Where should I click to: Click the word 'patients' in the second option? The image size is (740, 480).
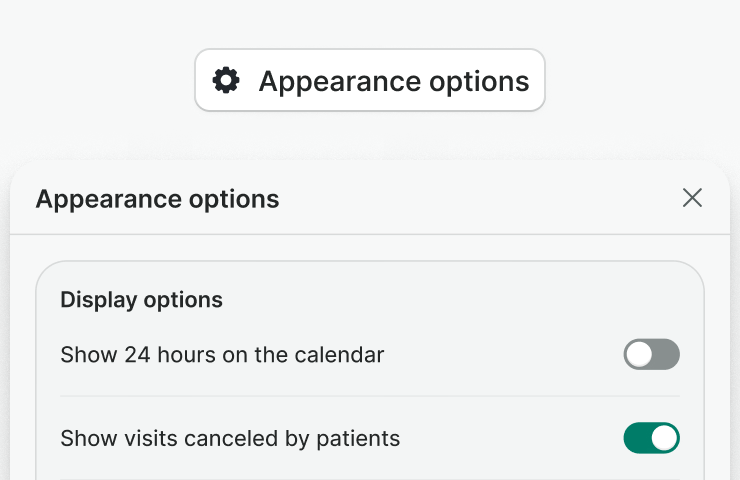click(x=360, y=438)
